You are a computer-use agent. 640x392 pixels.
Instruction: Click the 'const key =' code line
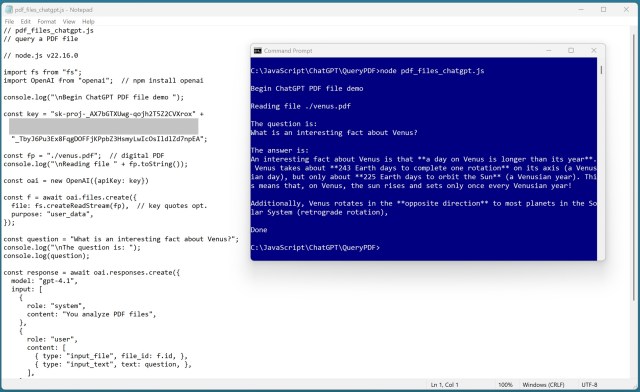(103, 114)
